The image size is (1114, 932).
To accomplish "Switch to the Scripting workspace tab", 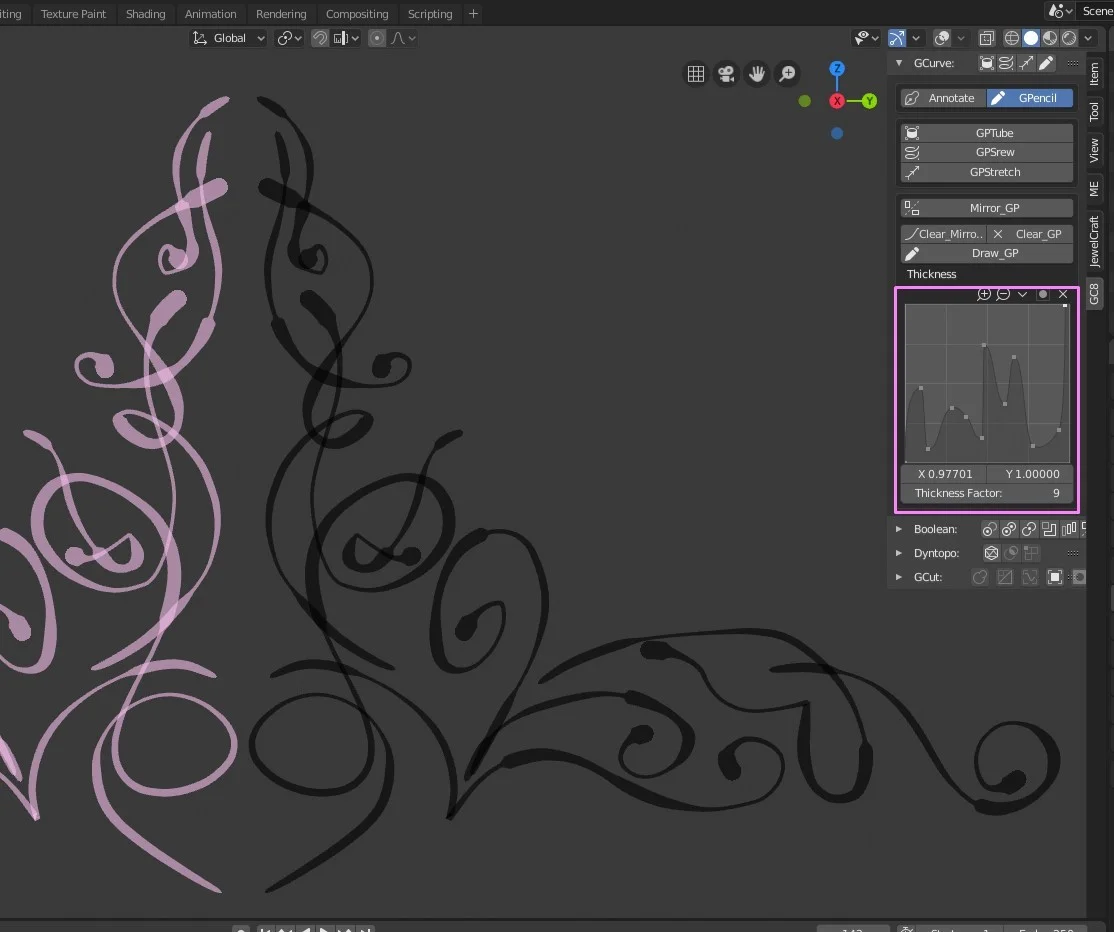I will pos(430,14).
